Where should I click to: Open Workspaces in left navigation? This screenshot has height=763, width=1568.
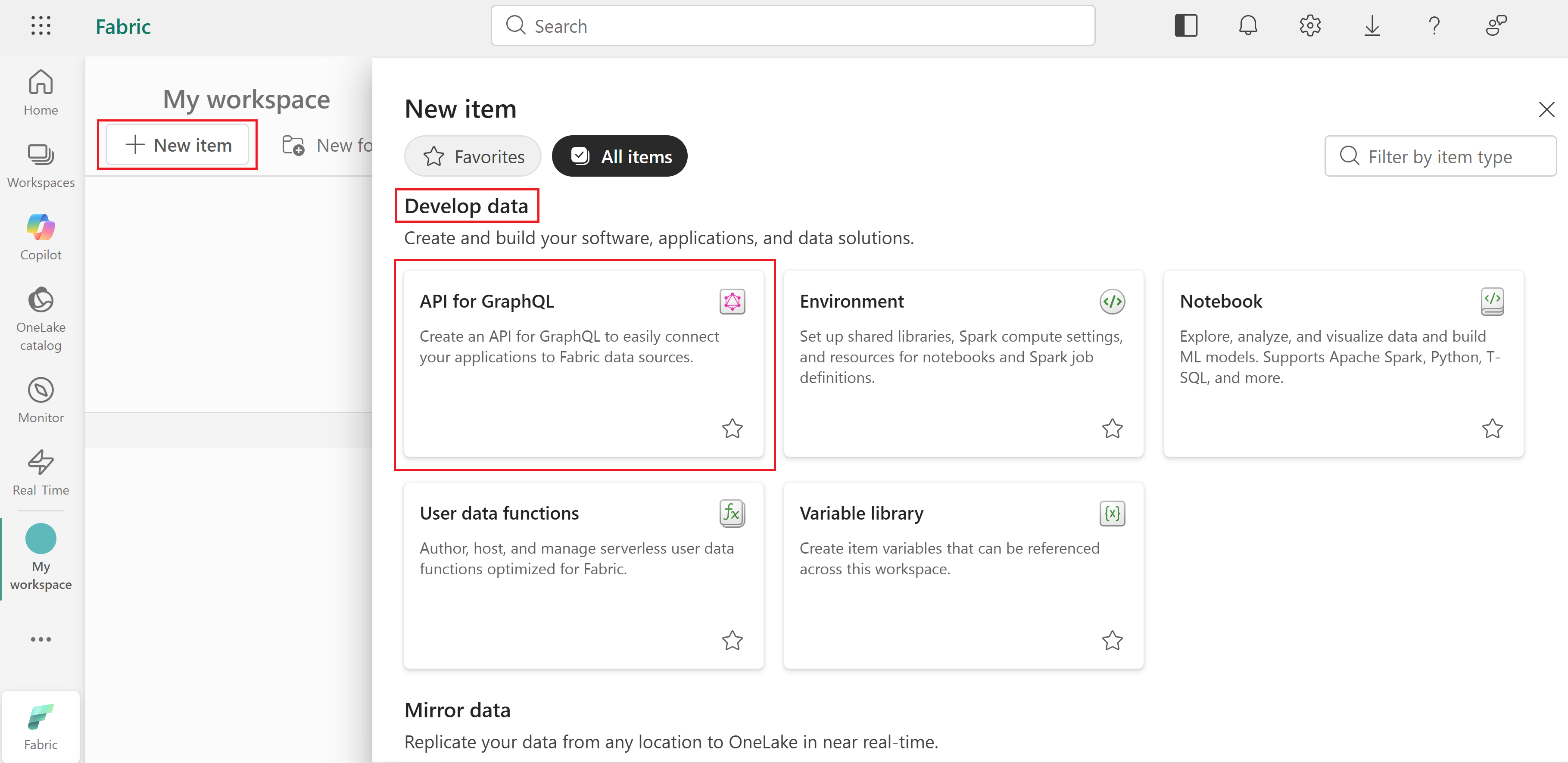(41, 165)
